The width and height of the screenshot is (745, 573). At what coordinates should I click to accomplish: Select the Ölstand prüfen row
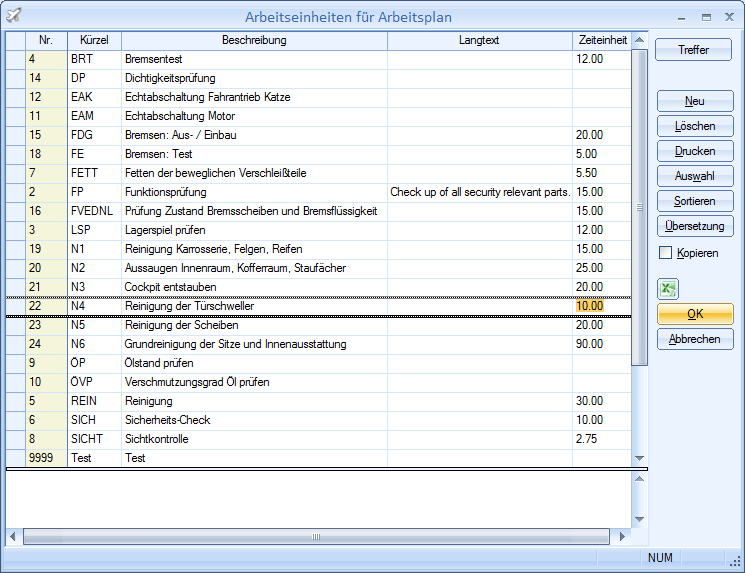318,363
